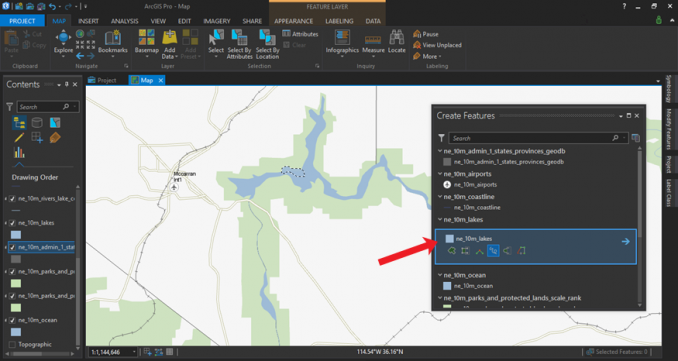Image resolution: width=678 pixels, height=361 pixels.
Task: Go to previous extent arrow
Action: tap(80, 56)
